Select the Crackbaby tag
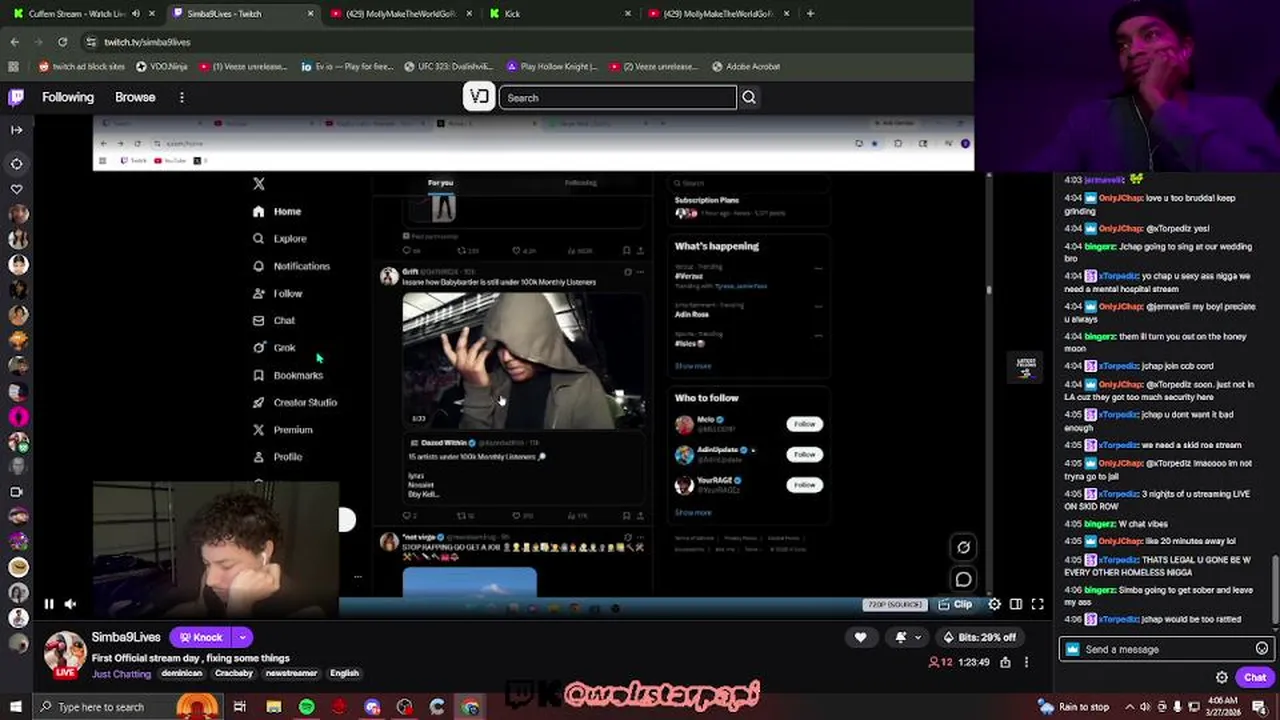This screenshot has width=1280, height=720. (x=234, y=673)
